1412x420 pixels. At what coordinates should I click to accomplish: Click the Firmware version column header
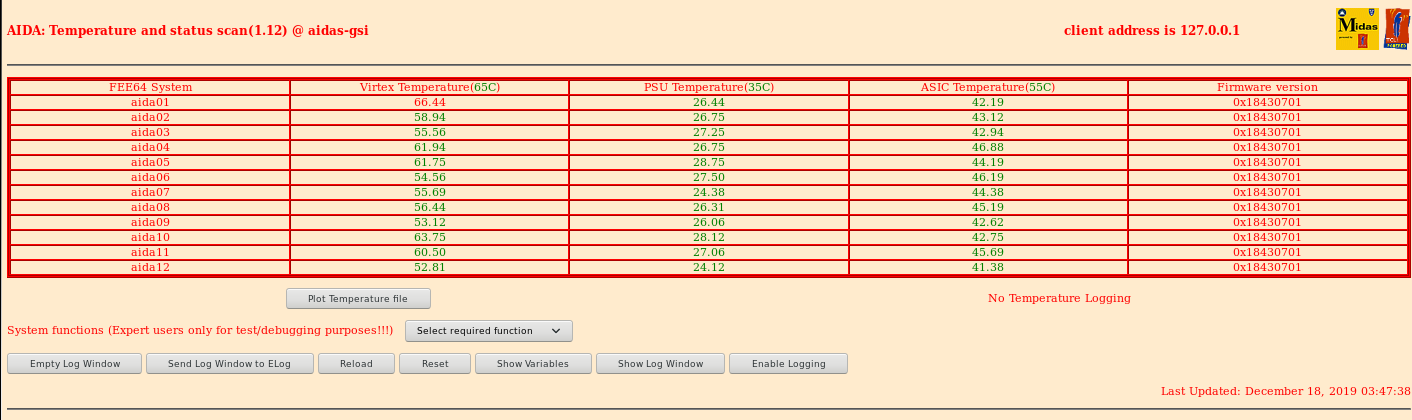pyautogui.click(x=1267, y=88)
